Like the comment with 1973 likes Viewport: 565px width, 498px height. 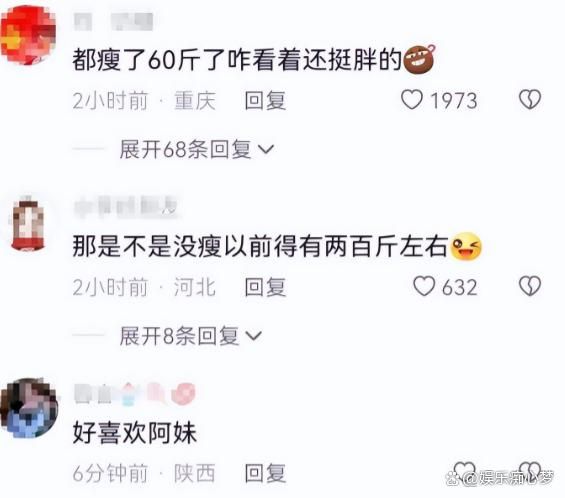point(412,100)
